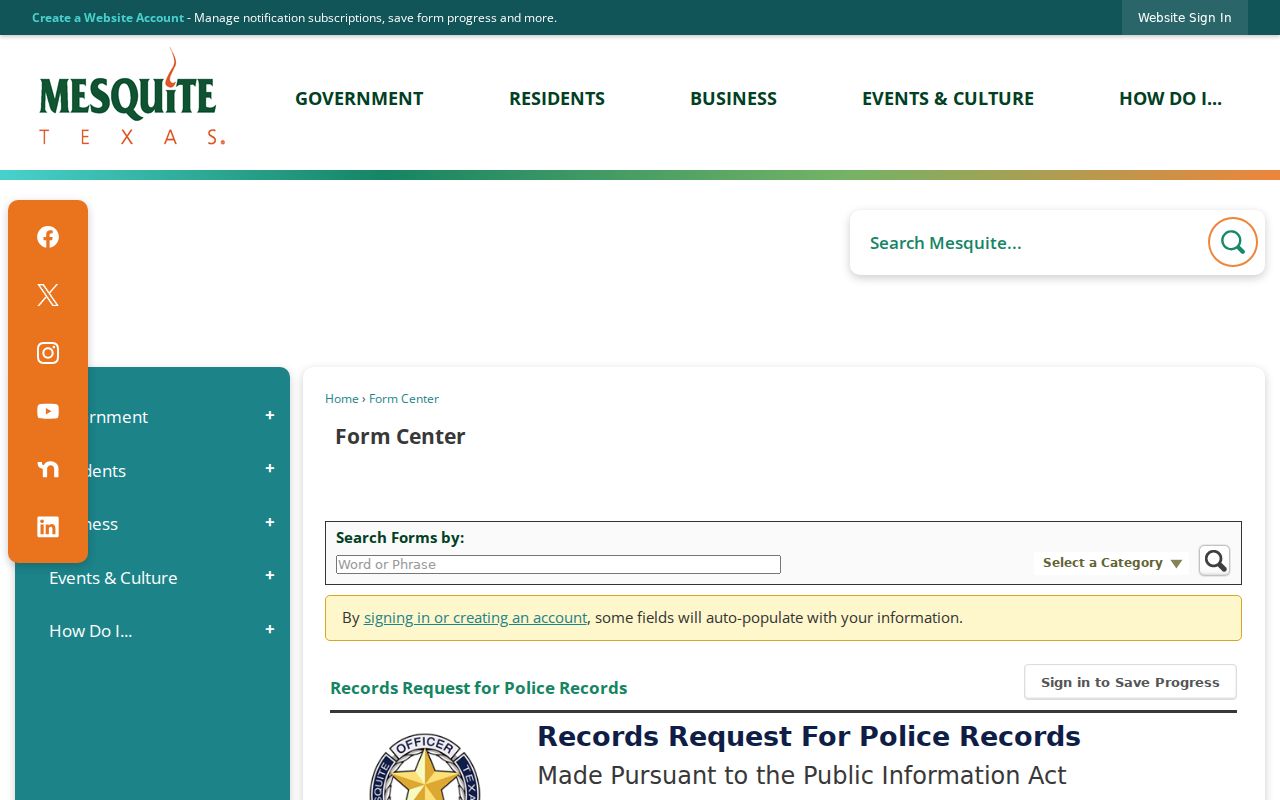Open the YouTube social icon

(x=48, y=411)
